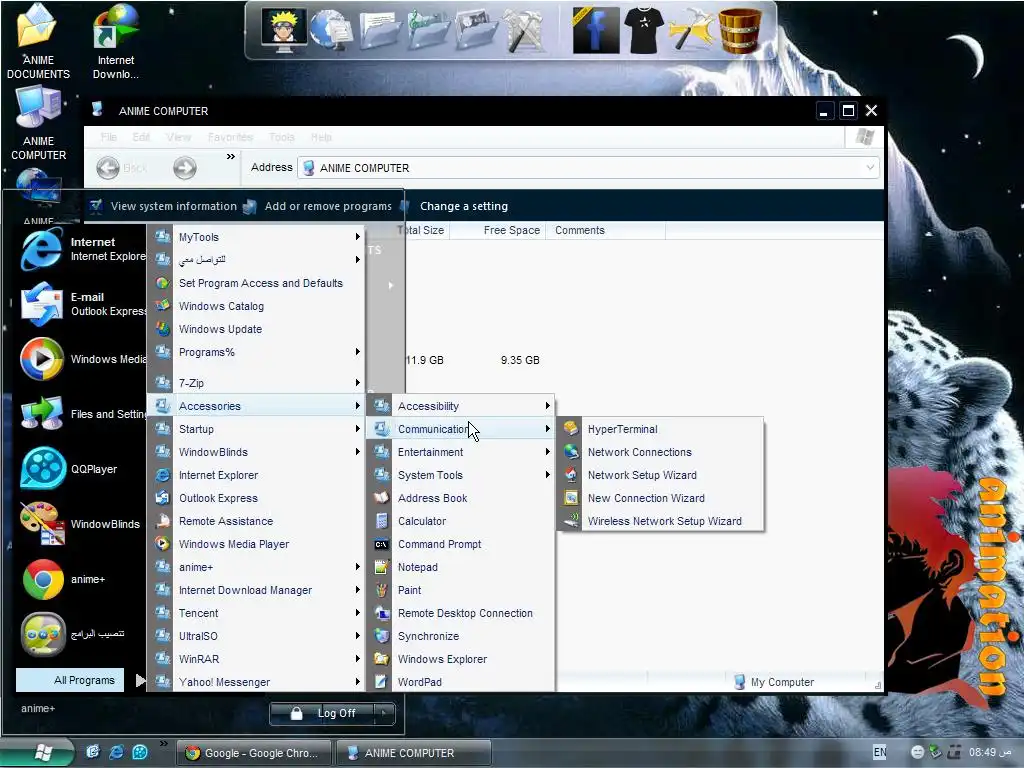
Task: Click the Internet Explorer quick launch icon
Action: [116, 752]
